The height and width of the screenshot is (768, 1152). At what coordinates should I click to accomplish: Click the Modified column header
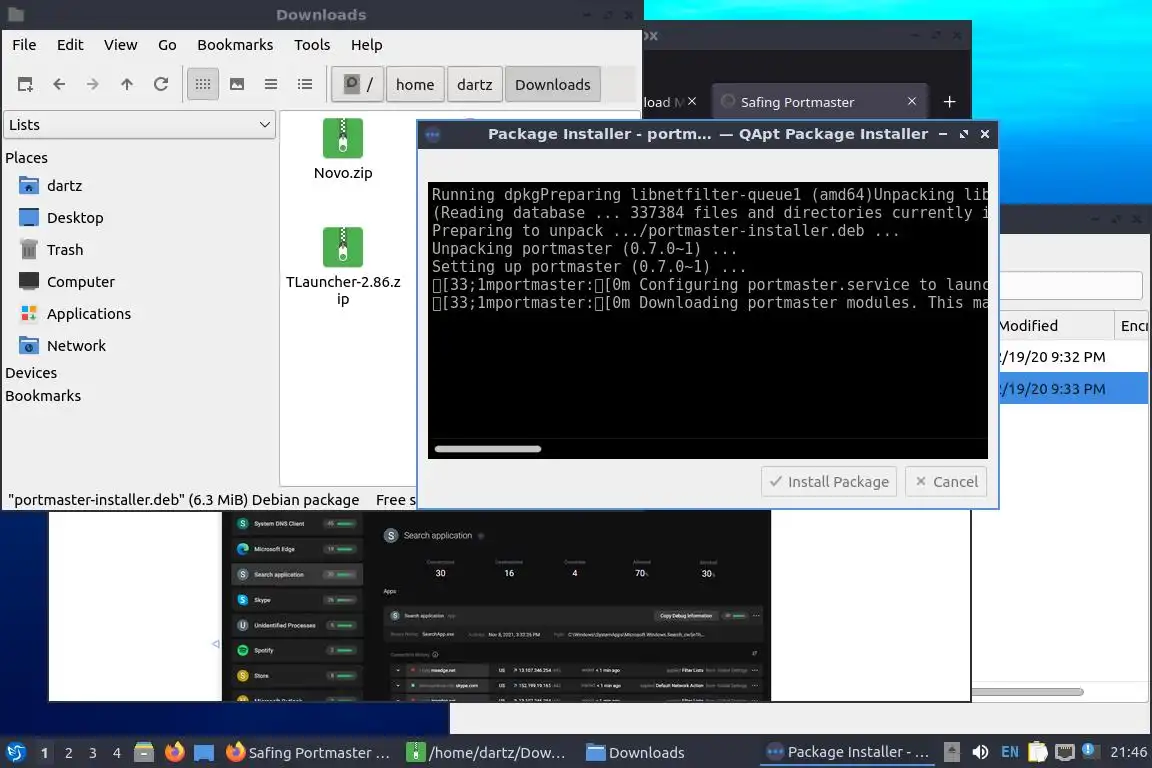click(x=1054, y=326)
